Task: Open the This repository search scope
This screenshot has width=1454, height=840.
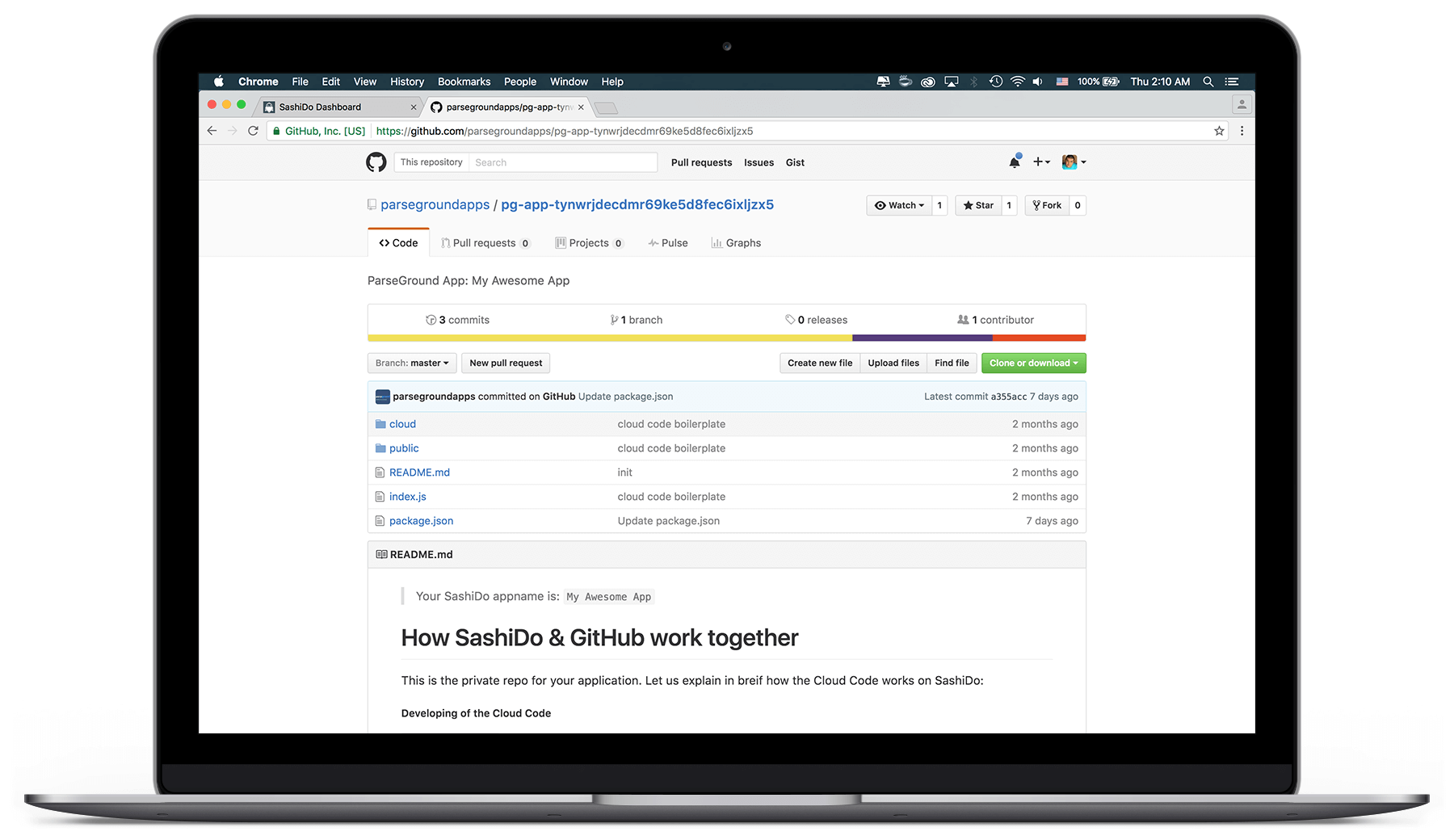Action: pyautogui.click(x=431, y=162)
